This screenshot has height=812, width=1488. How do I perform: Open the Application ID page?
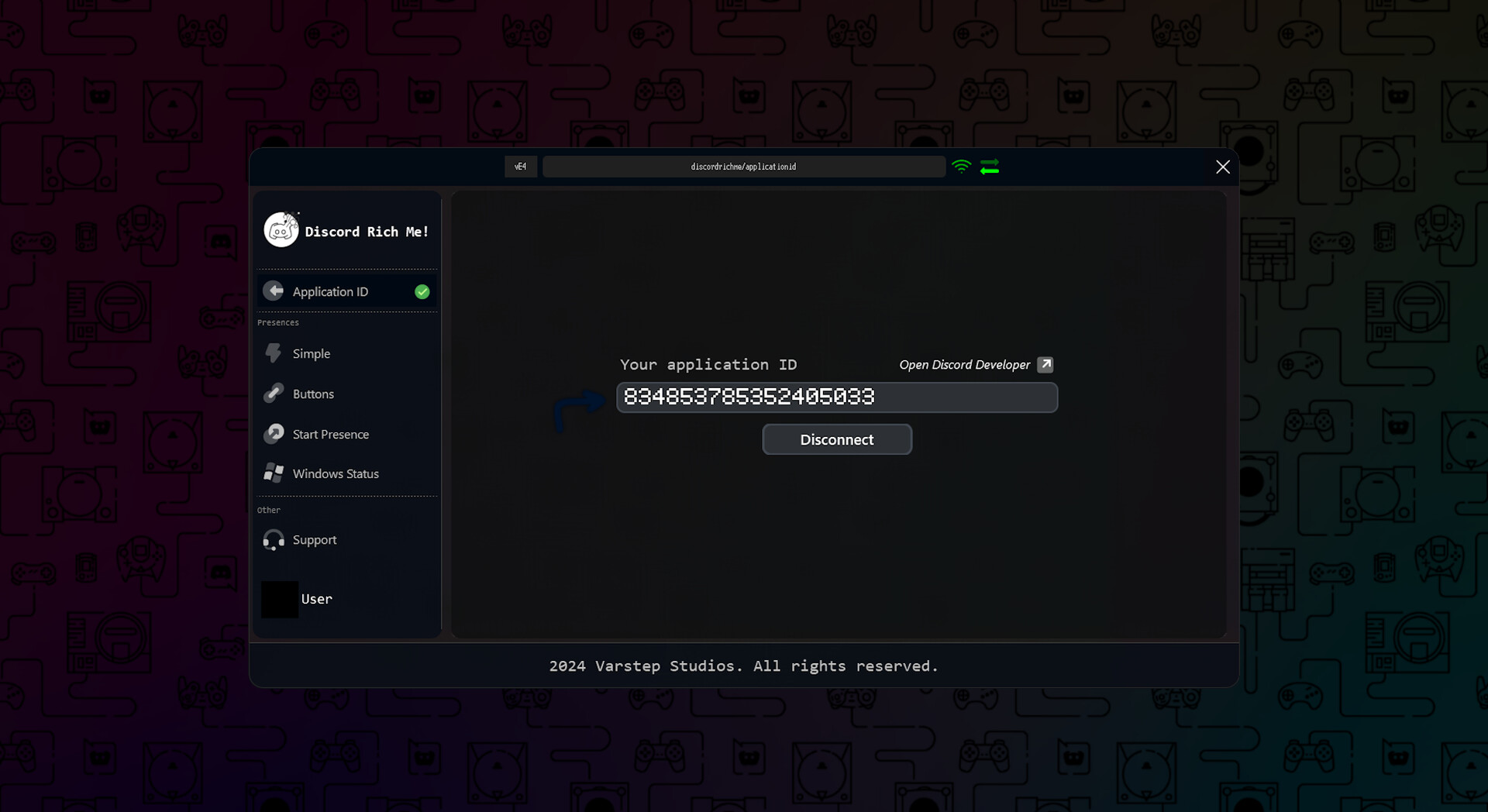click(x=346, y=291)
